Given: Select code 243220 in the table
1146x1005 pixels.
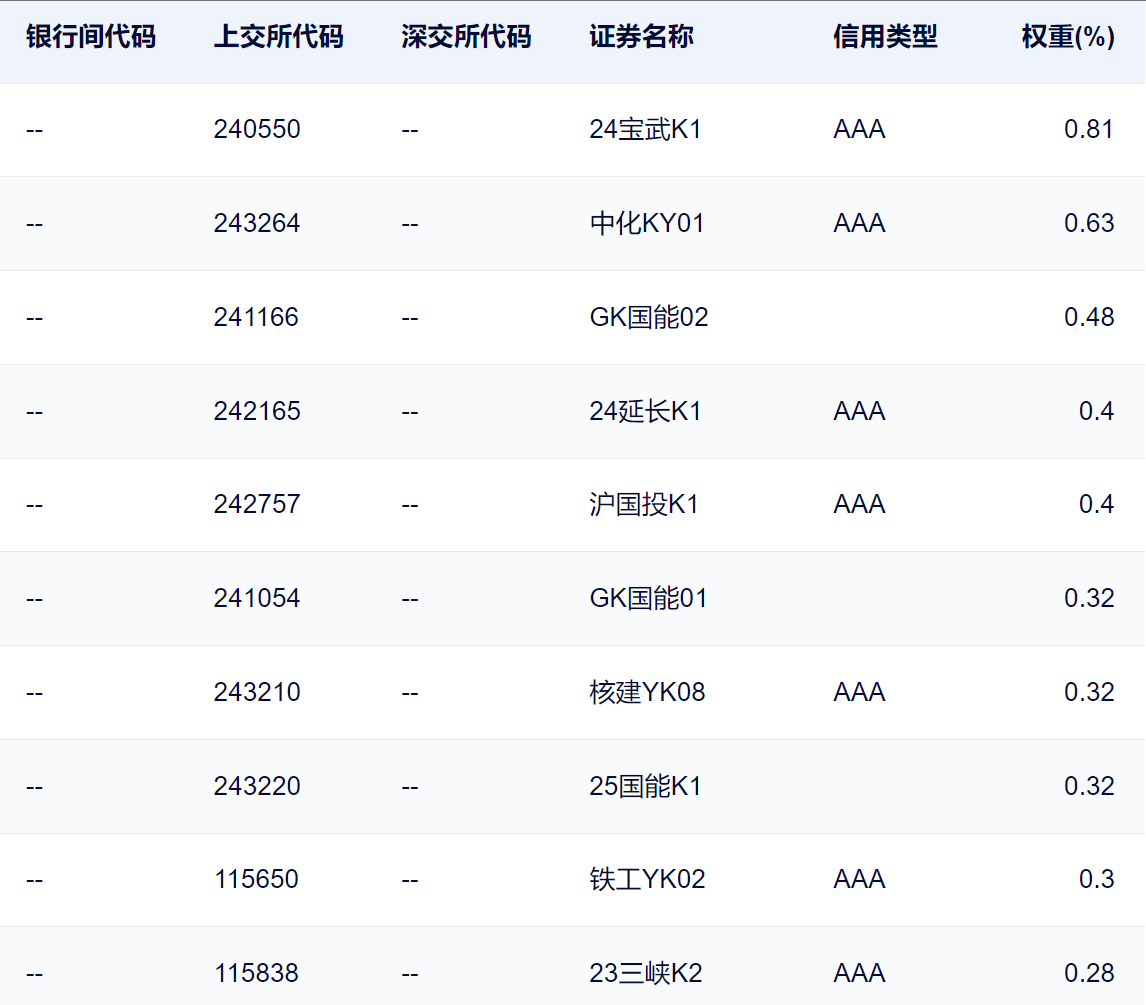Looking at the screenshot, I should click(x=257, y=786).
